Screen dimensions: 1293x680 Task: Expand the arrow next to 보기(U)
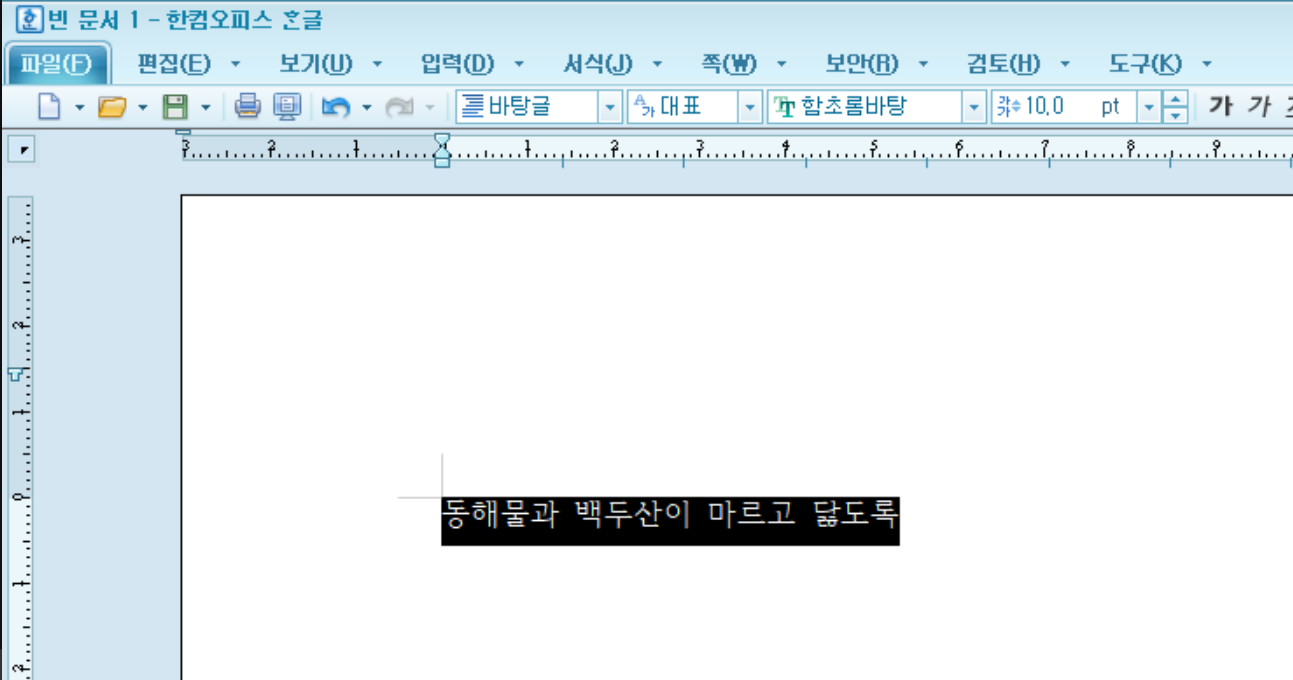point(377,65)
